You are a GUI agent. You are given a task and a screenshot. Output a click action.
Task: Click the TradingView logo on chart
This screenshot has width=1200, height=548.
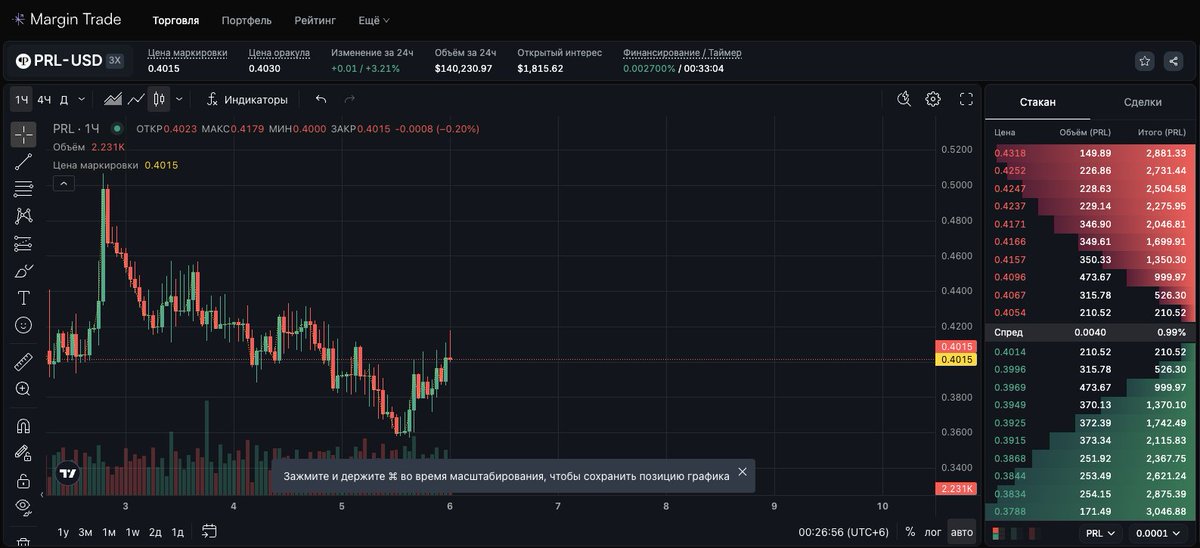[67, 474]
